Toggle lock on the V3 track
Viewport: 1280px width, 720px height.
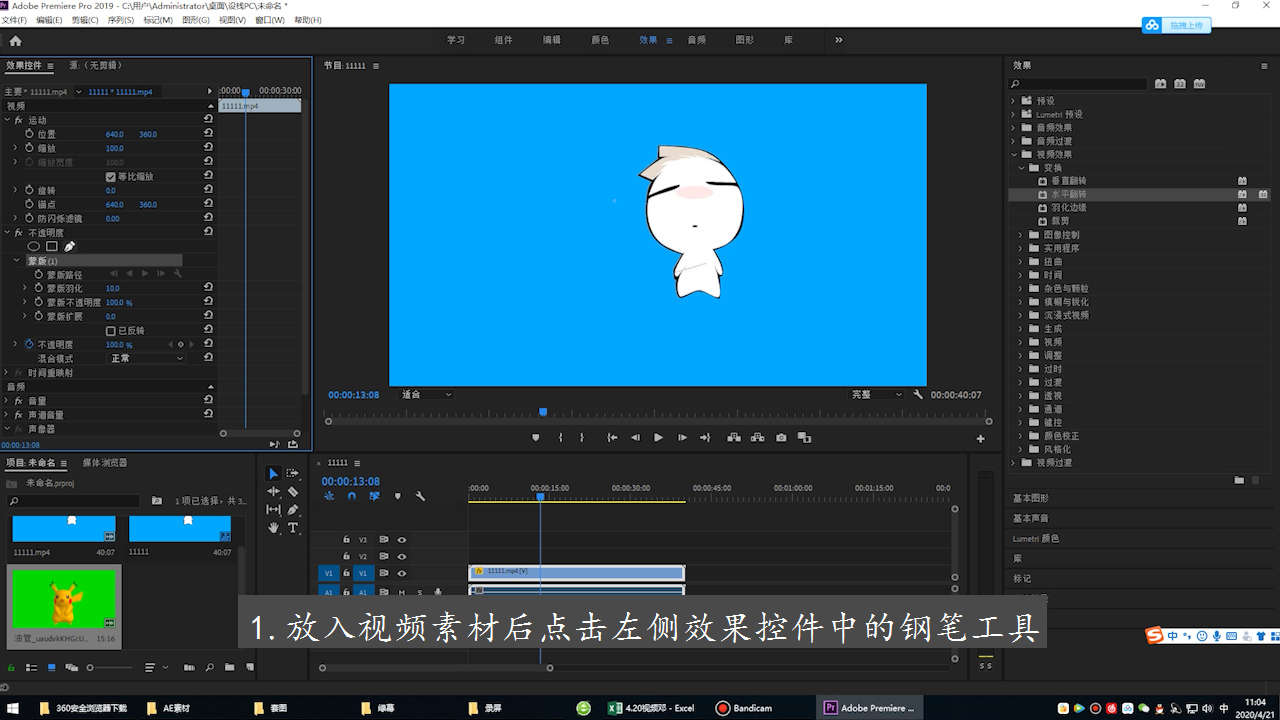tap(347, 539)
